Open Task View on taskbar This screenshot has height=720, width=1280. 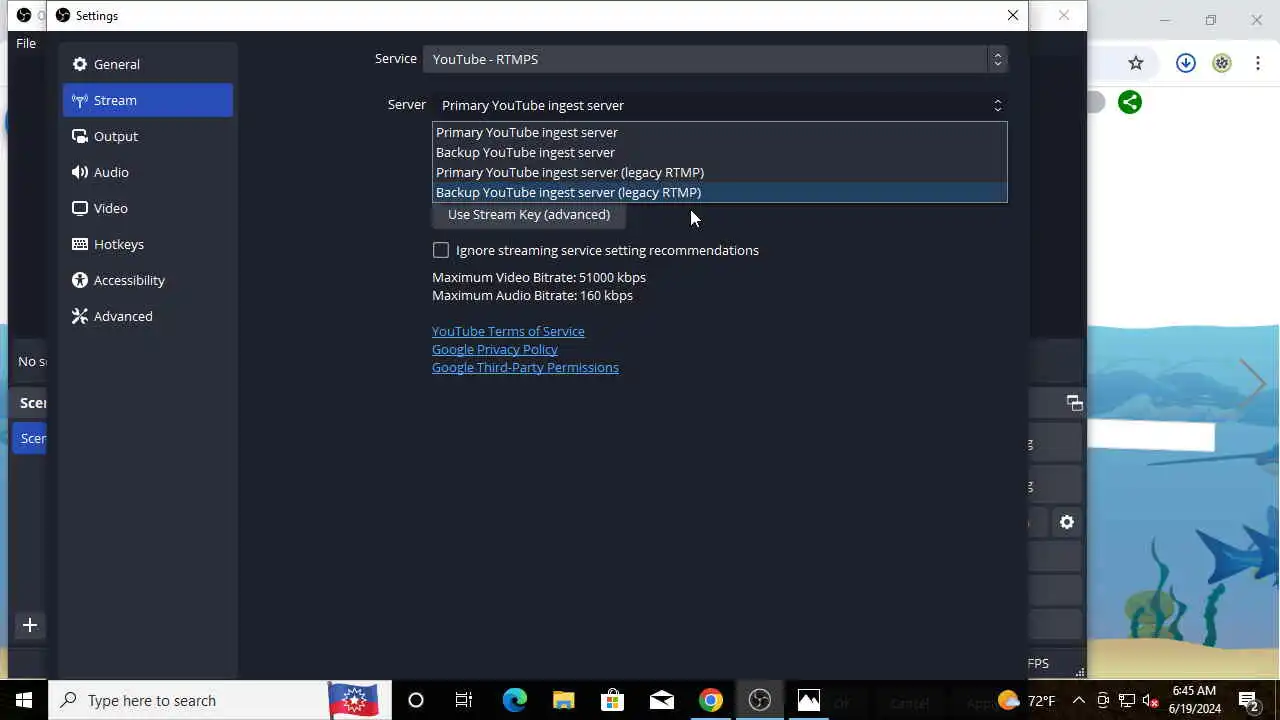point(464,700)
